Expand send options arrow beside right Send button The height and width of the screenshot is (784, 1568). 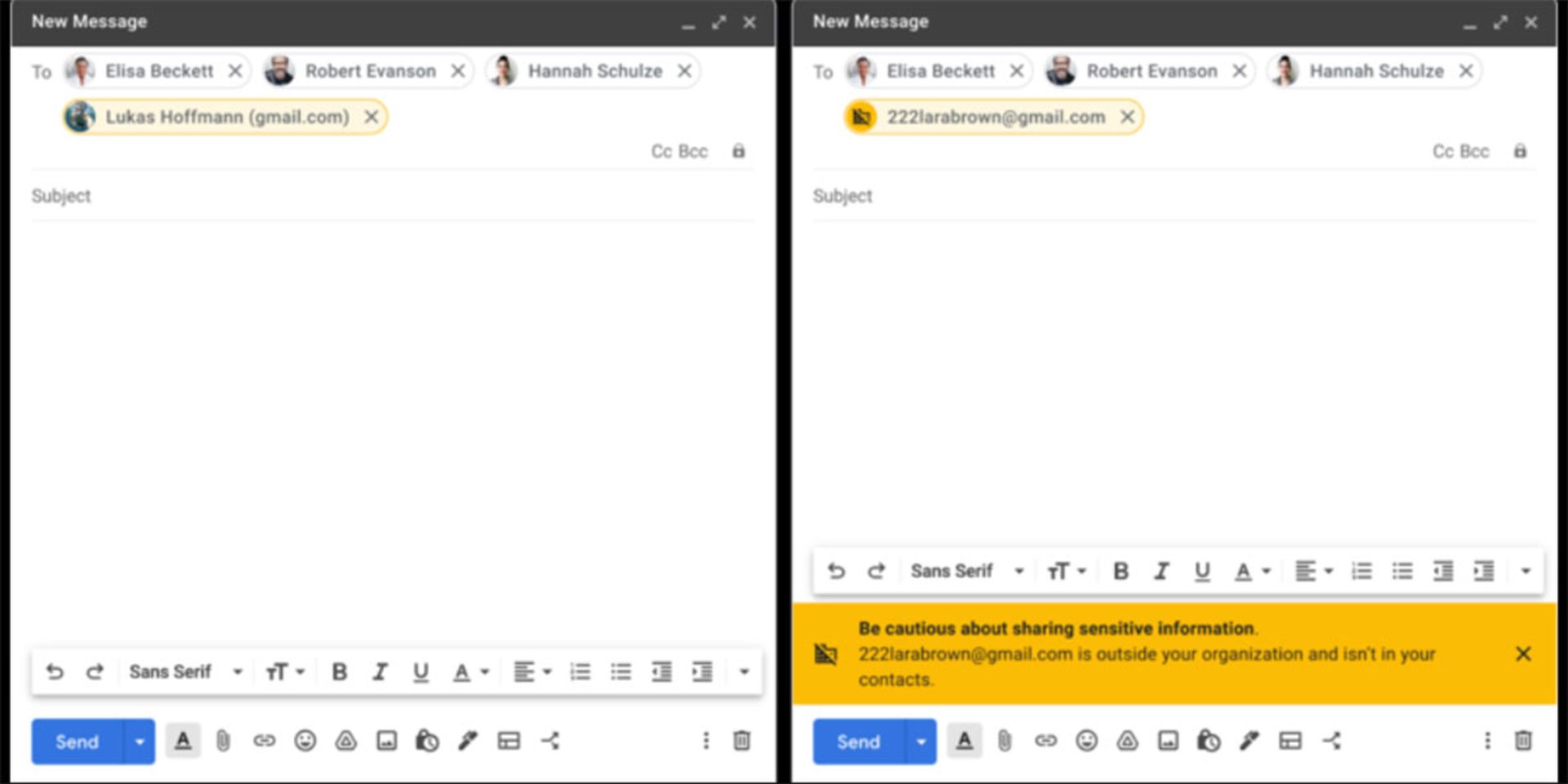pos(921,742)
